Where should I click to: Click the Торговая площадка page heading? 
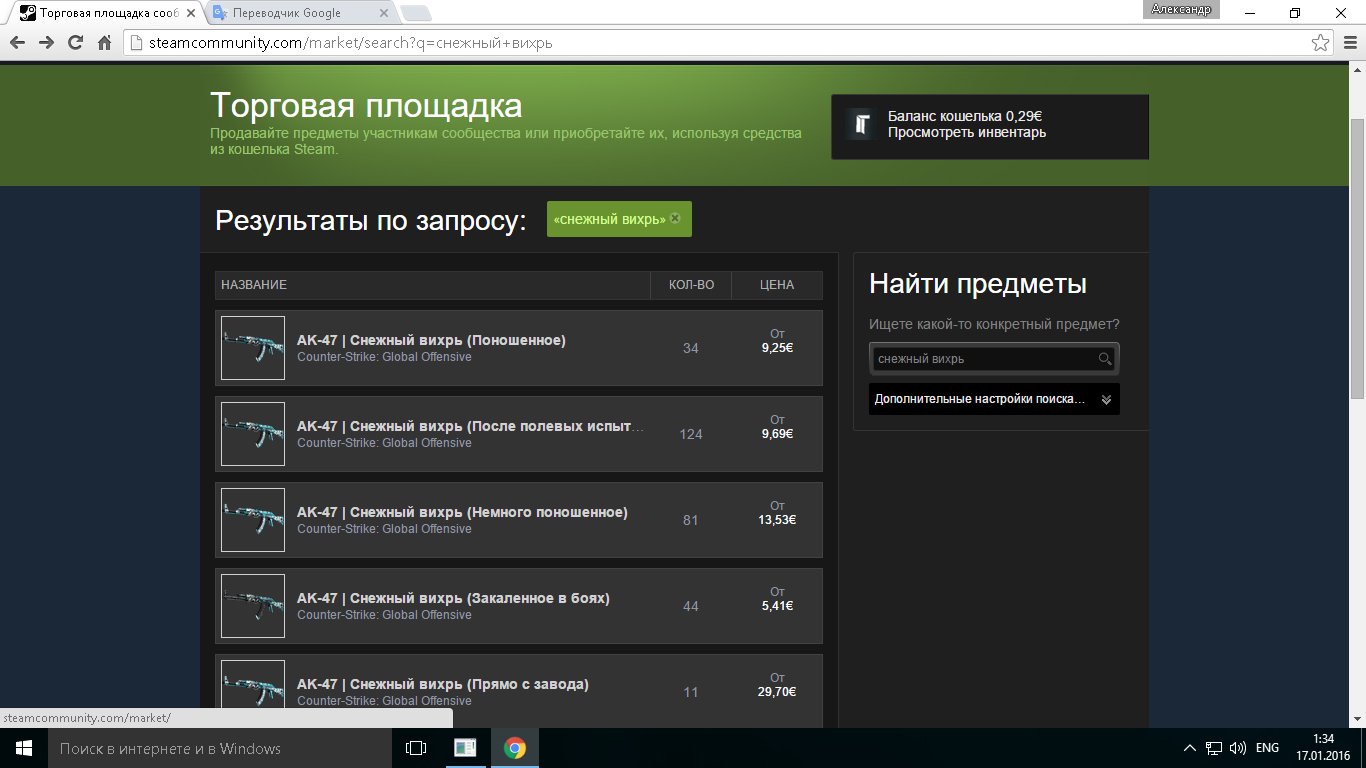366,106
